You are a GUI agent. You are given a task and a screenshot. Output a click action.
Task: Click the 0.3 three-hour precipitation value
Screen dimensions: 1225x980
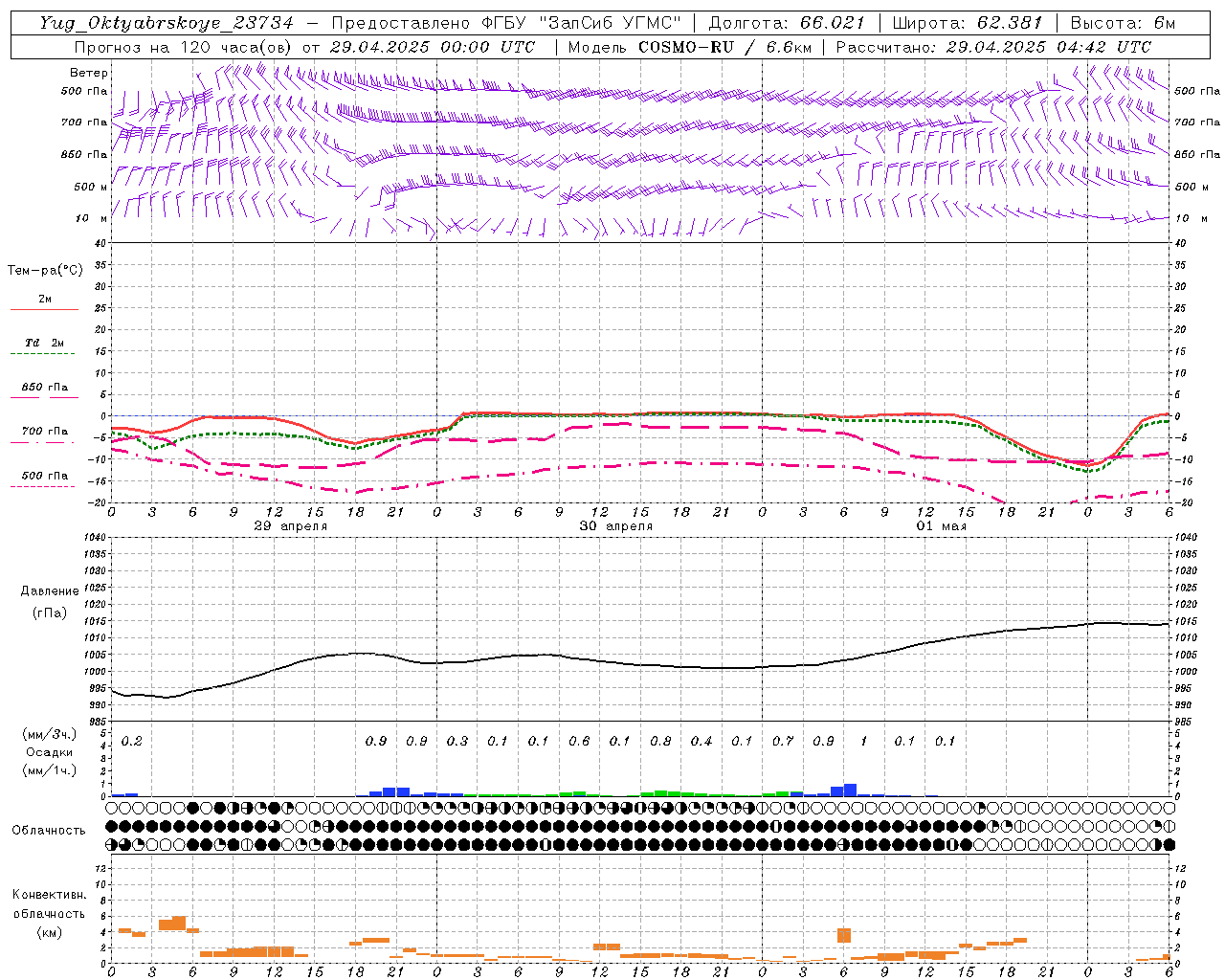457,741
